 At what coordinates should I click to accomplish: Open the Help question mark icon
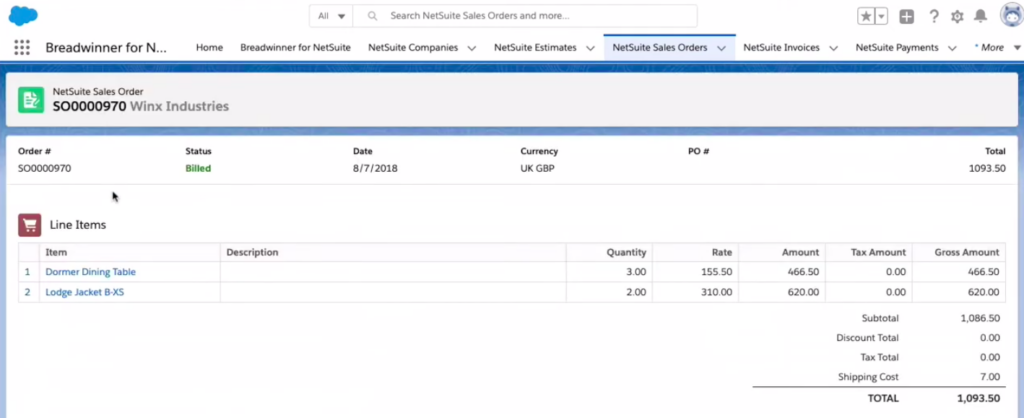[934, 16]
